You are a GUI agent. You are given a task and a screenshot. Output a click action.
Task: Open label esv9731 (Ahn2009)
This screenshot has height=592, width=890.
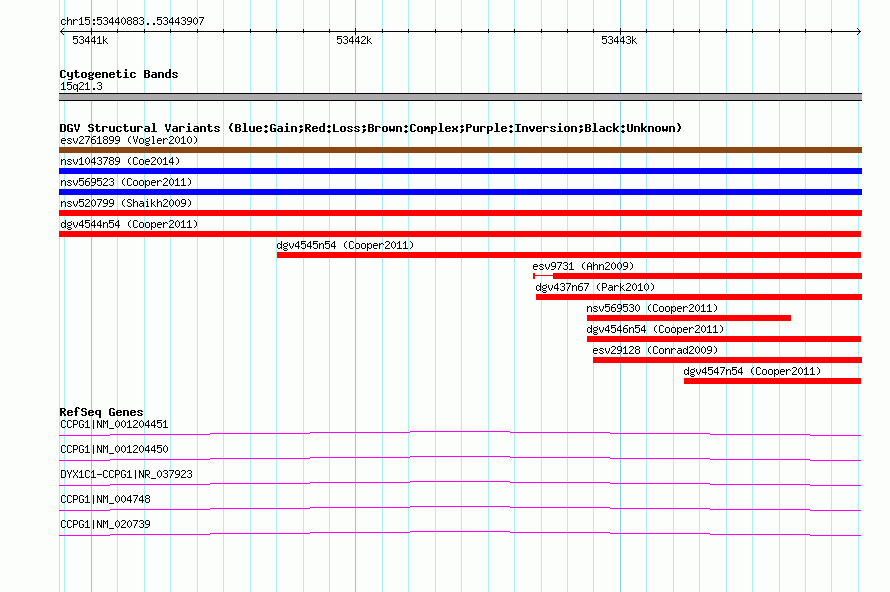click(x=583, y=266)
